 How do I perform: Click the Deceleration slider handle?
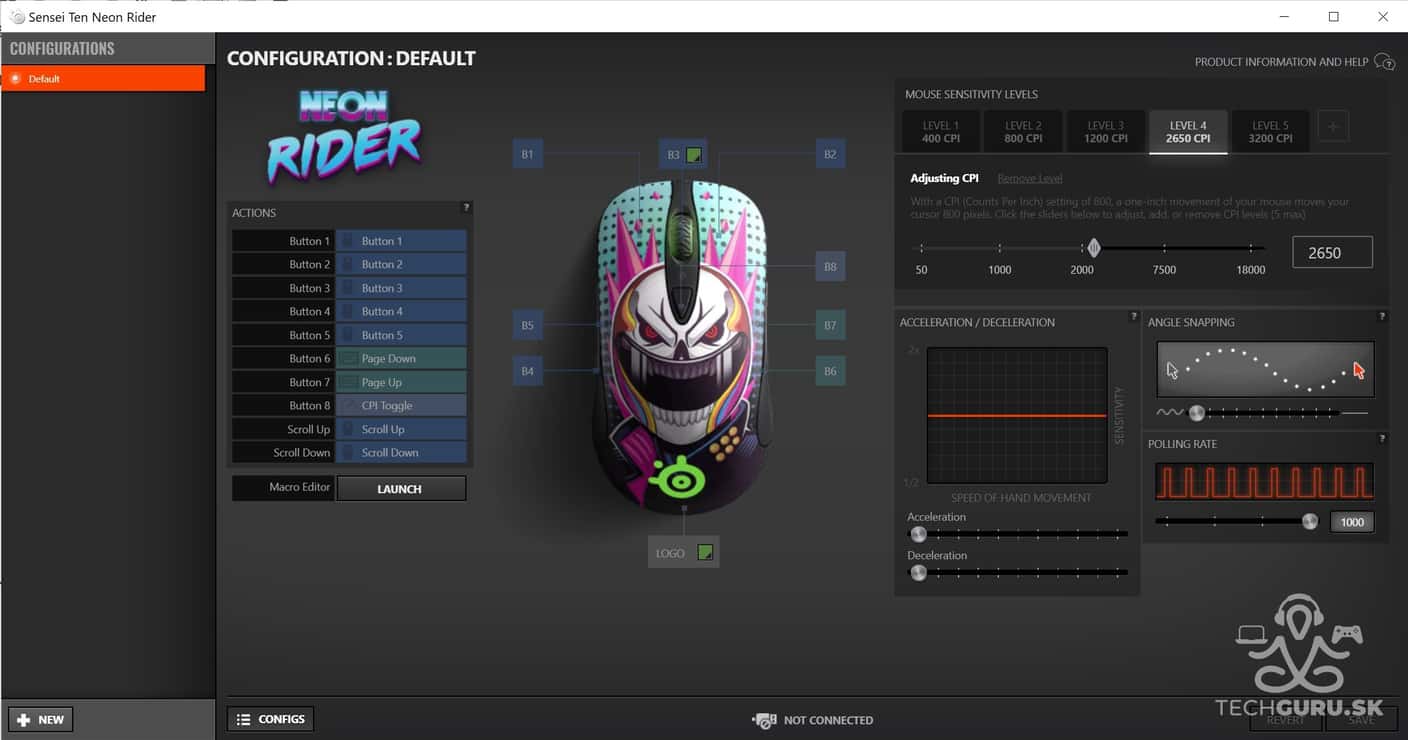[918, 572]
